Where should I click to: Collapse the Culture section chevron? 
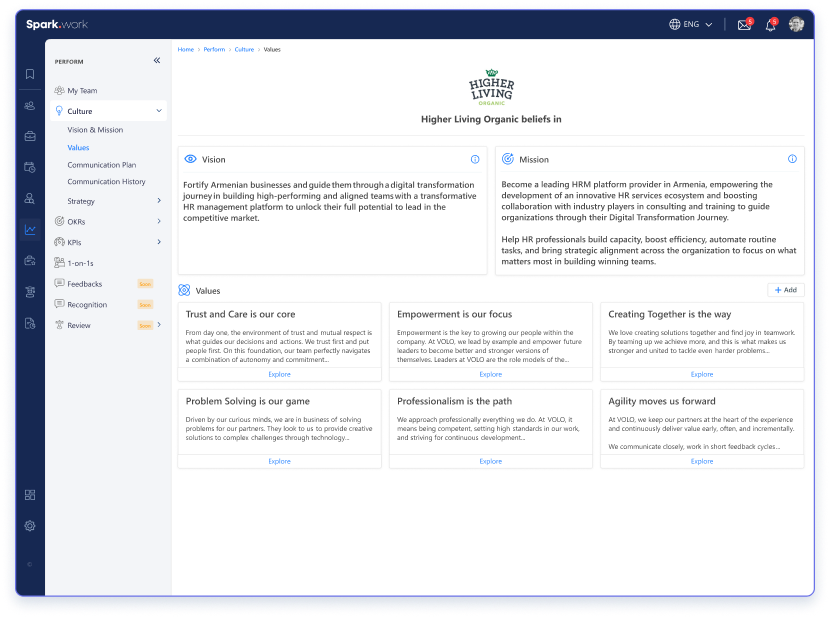click(x=159, y=111)
